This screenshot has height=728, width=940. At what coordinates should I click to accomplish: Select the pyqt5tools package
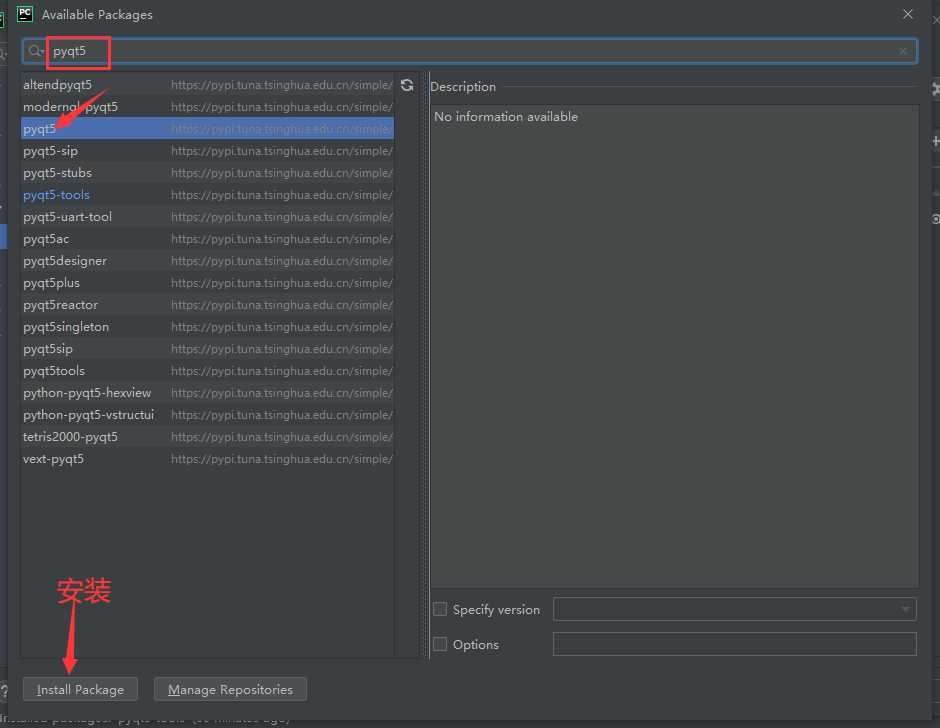(207, 371)
